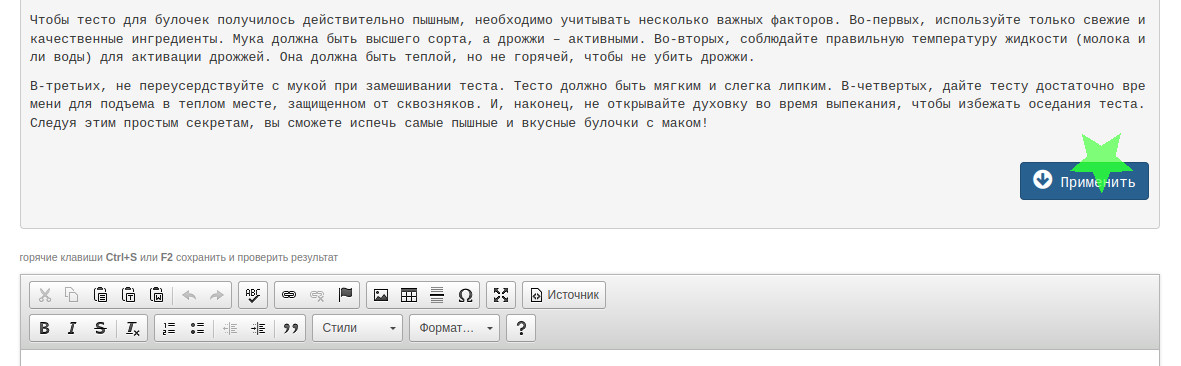Toggle the numbered list

click(x=169, y=328)
